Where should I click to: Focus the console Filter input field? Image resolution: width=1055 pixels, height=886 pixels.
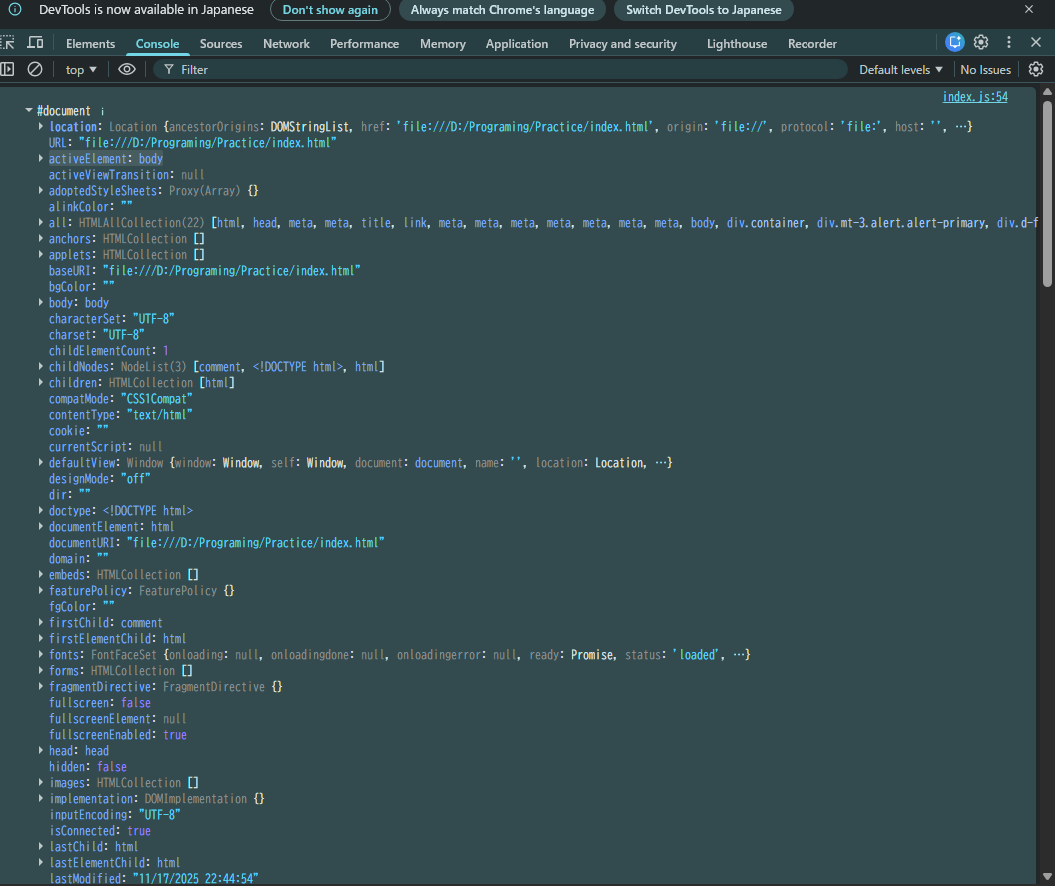point(499,69)
